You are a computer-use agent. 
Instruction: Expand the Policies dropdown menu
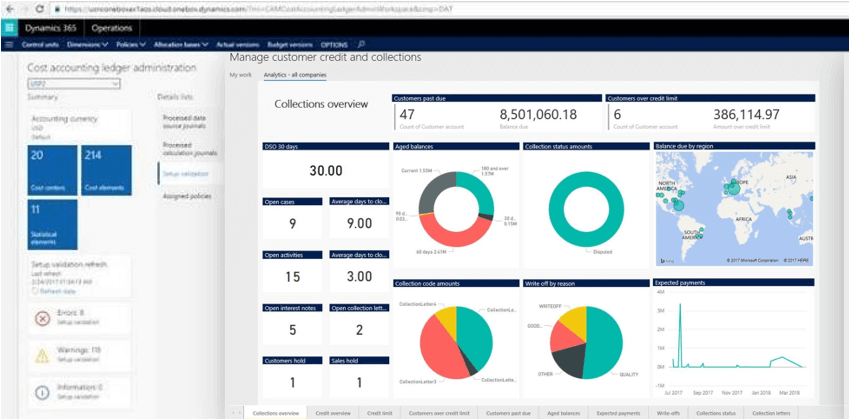tap(132, 44)
